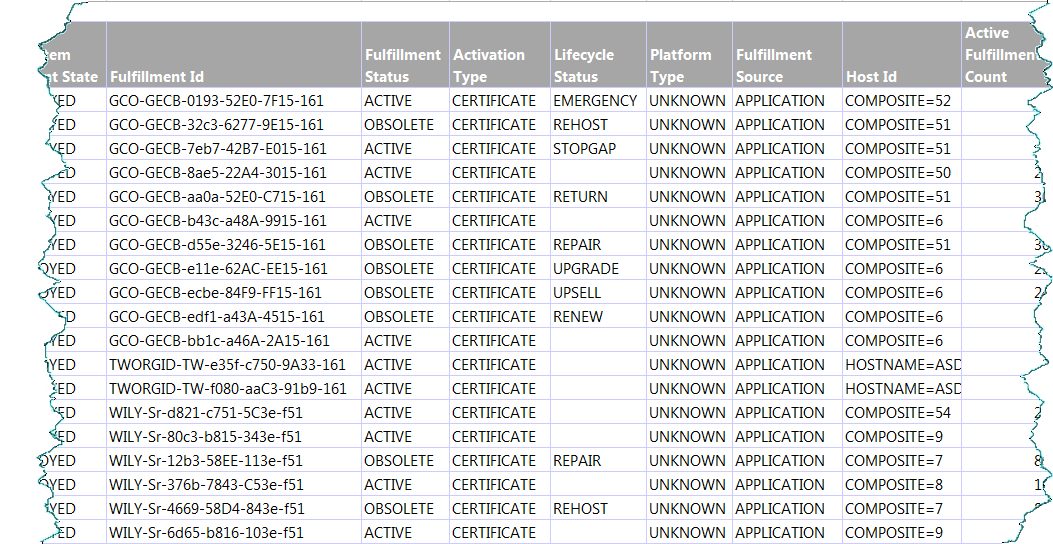Click the EMERGENCY lifecycle status cell

(x=595, y=101)
